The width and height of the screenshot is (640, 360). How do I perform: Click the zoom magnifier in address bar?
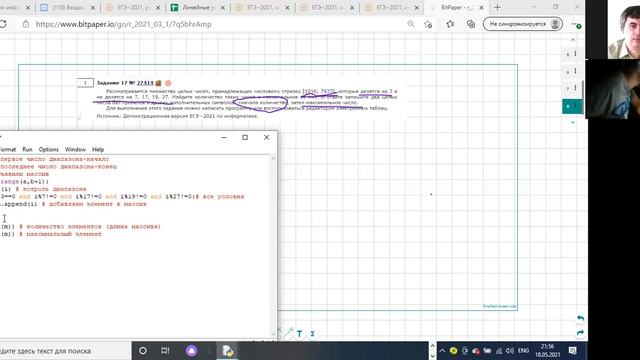[x=411, y=24]
